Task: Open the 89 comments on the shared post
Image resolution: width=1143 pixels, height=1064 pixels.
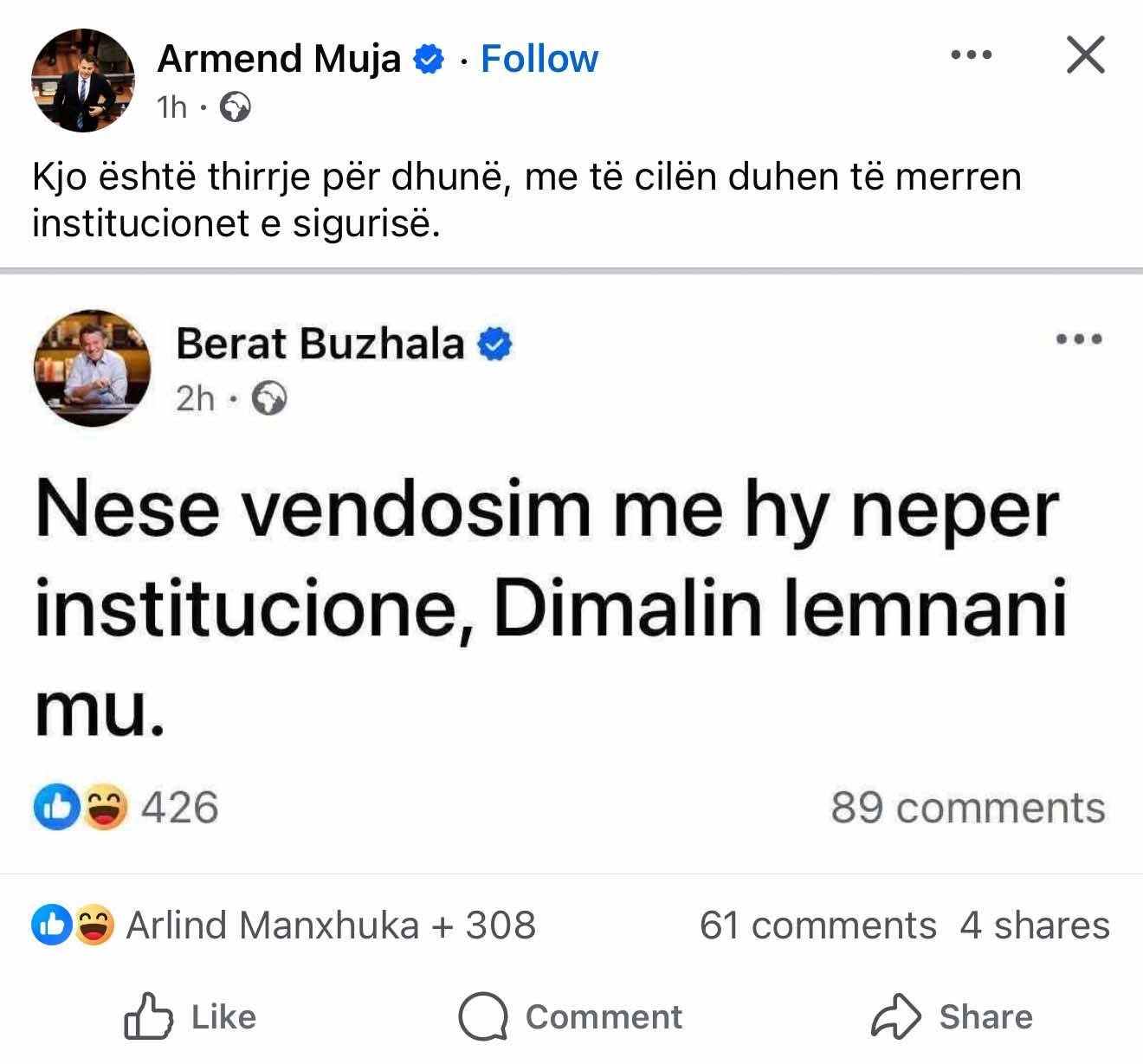Action: pos(967,808)
